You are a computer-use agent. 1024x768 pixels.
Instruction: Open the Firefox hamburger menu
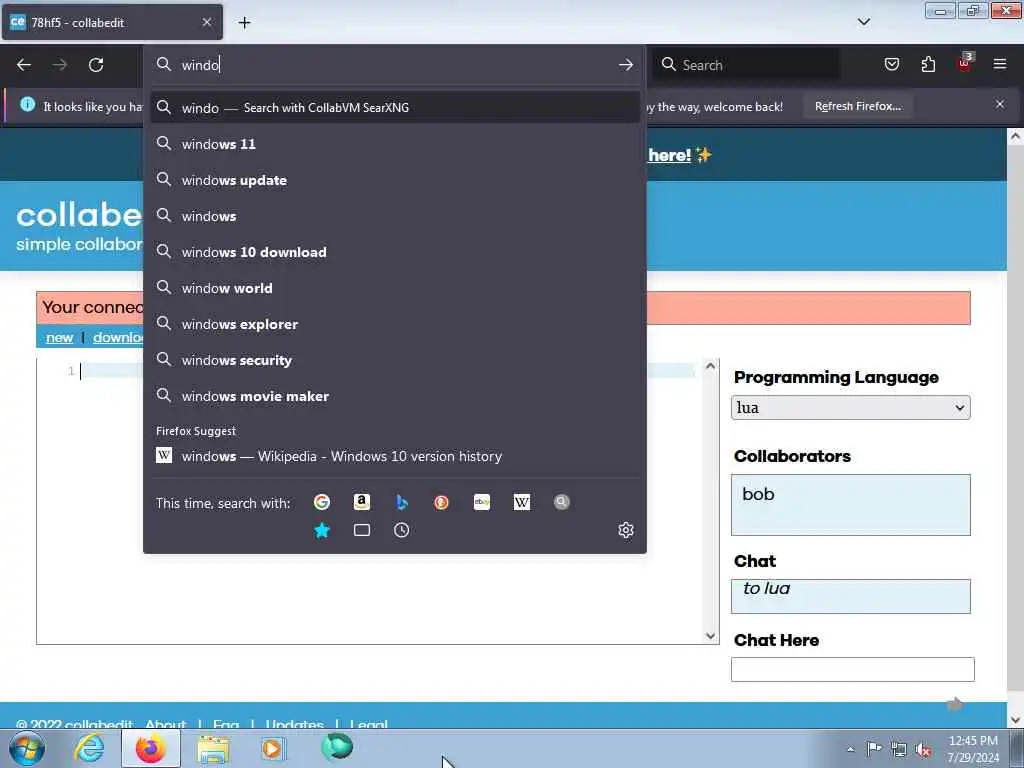point(1000,64)
